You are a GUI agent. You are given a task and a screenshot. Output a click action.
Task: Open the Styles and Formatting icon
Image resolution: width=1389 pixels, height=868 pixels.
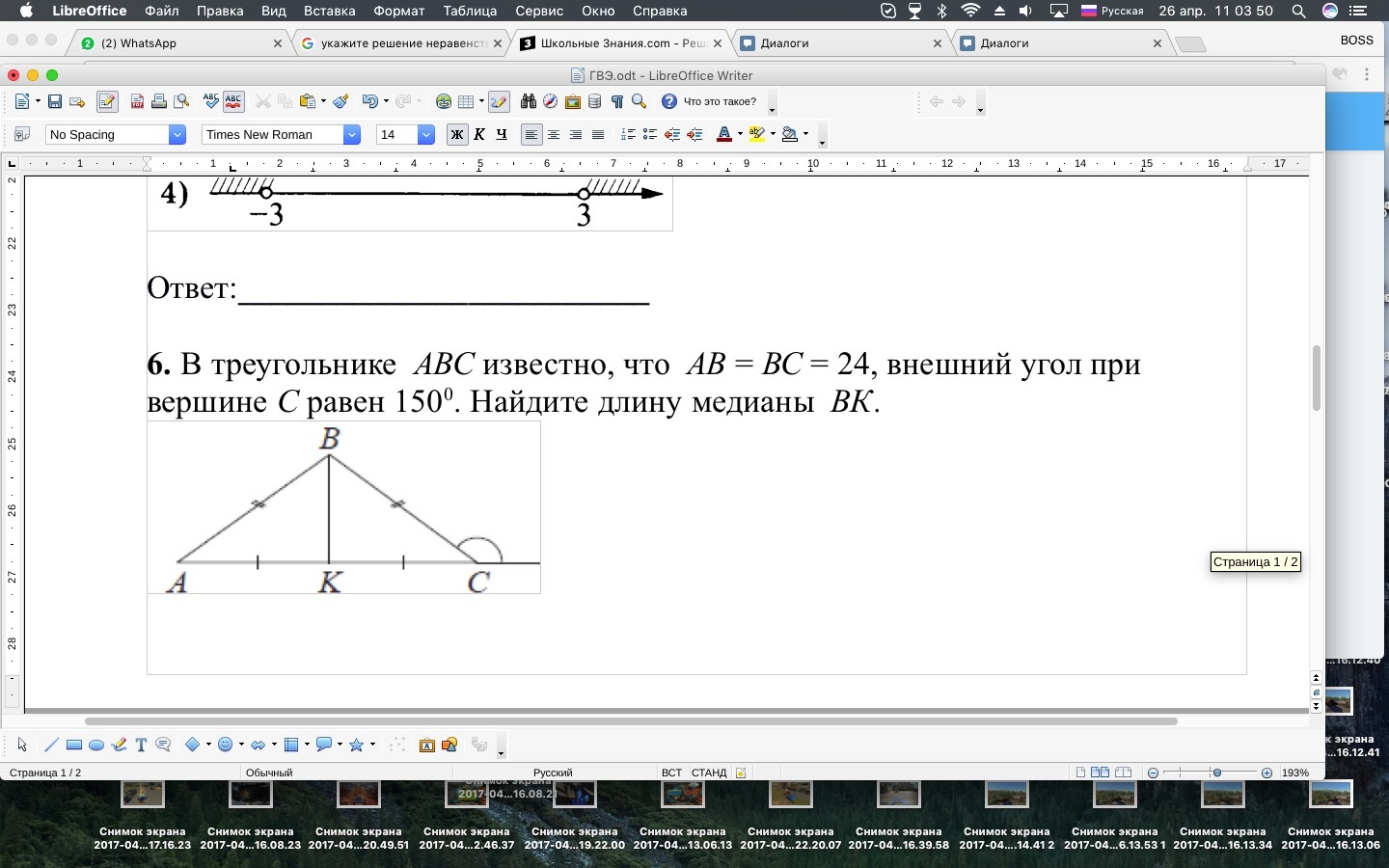pos(22,135)
